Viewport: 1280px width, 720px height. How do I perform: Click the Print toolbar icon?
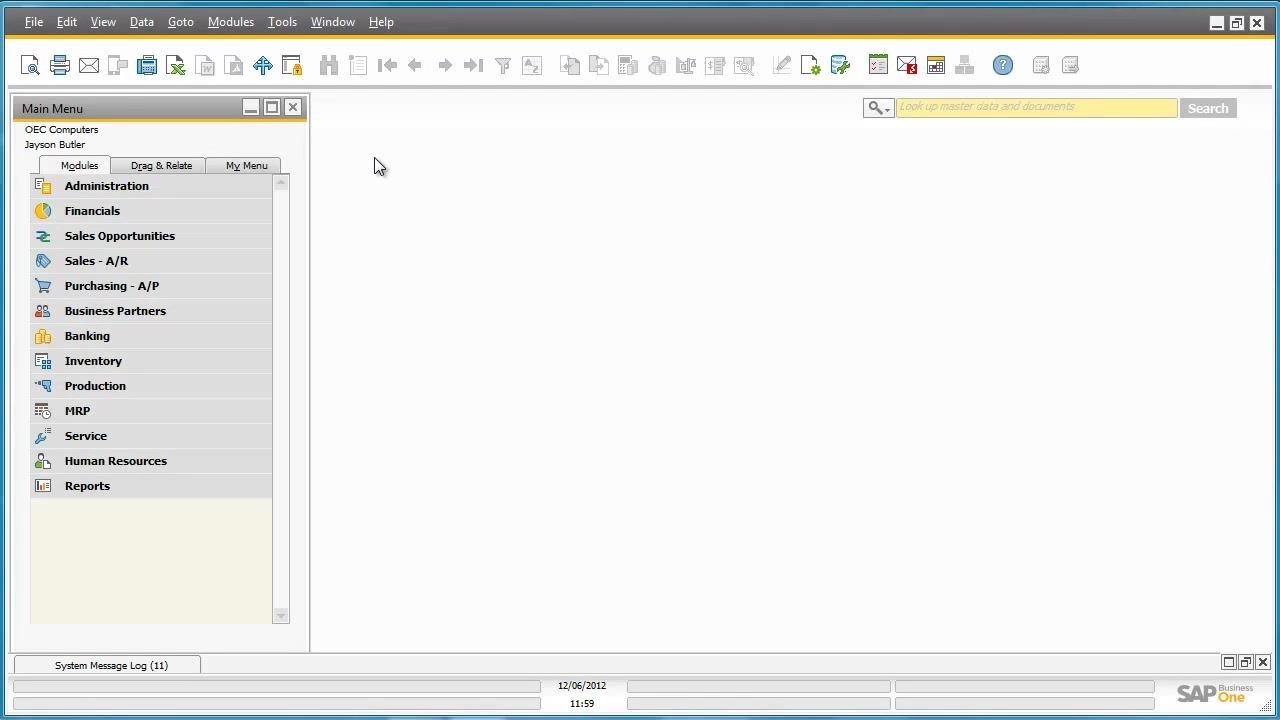coord(60,66)
